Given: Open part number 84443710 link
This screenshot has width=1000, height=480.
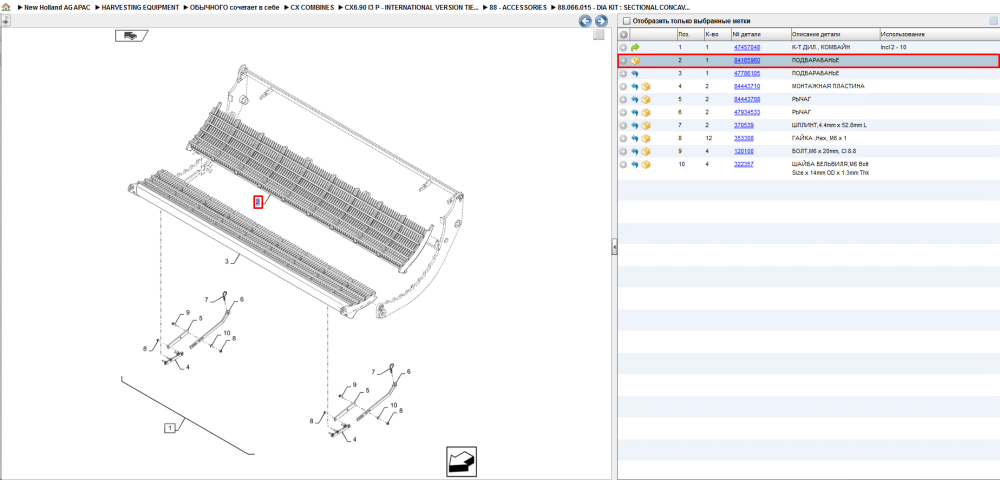Looking at the screenshot, I should click(746, 87).
